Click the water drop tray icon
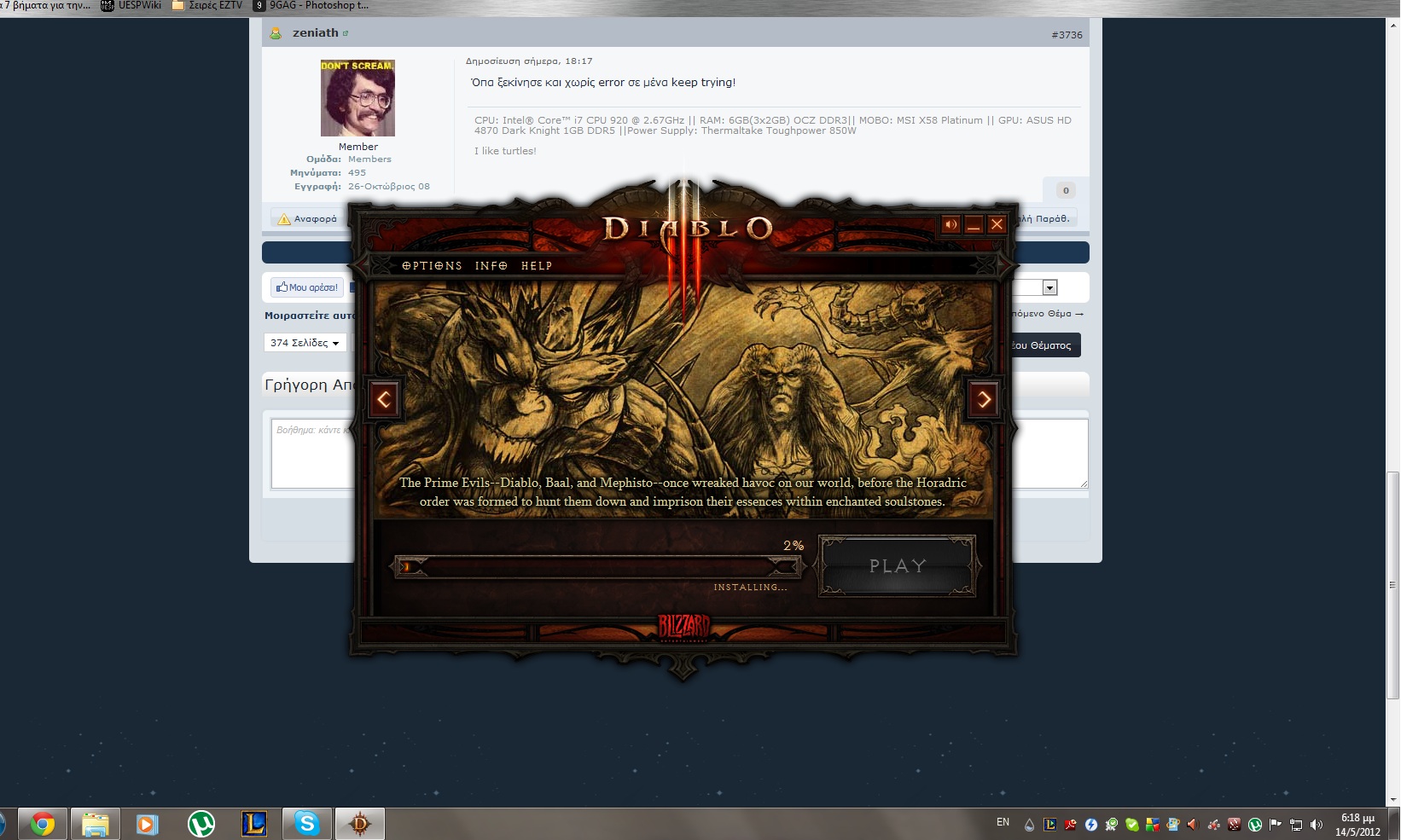Viewport: 1401px width, 840px height. (1030, 825)
